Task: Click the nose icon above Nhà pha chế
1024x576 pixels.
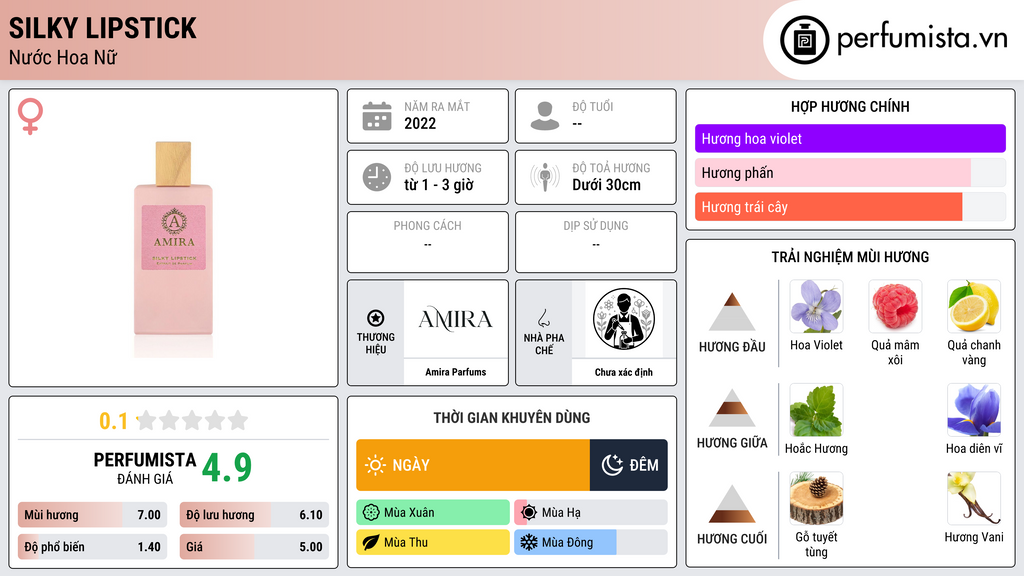Action: coord(543,318)
